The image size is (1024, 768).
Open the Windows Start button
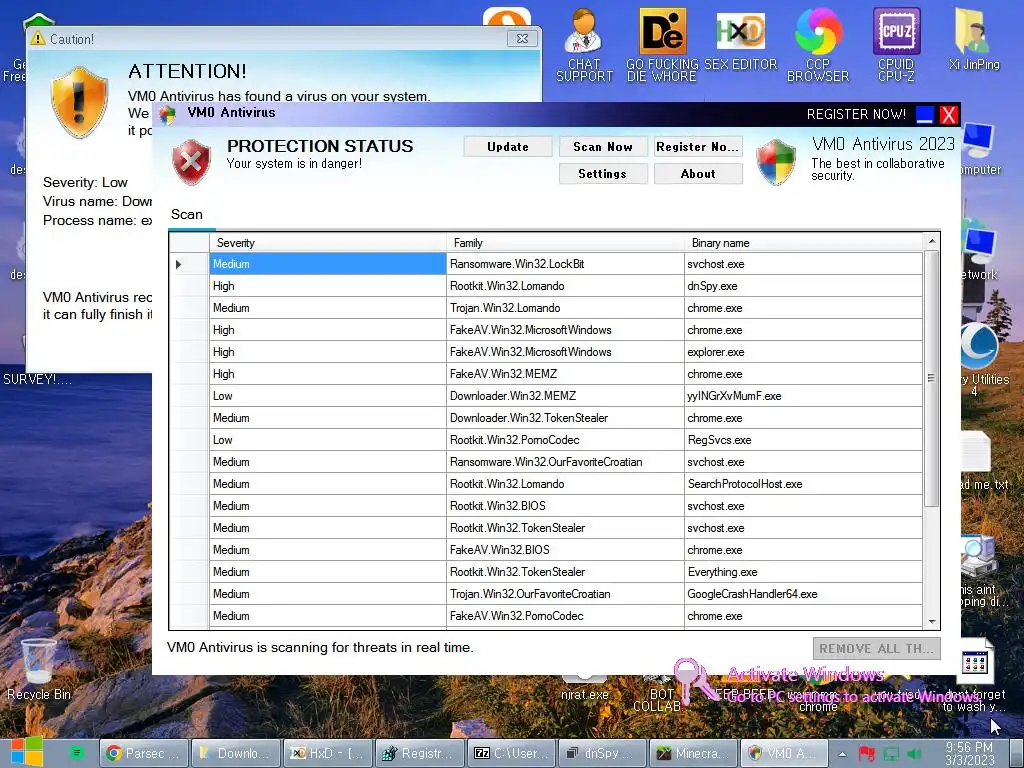pyautogui.click(x=26, y=752)
